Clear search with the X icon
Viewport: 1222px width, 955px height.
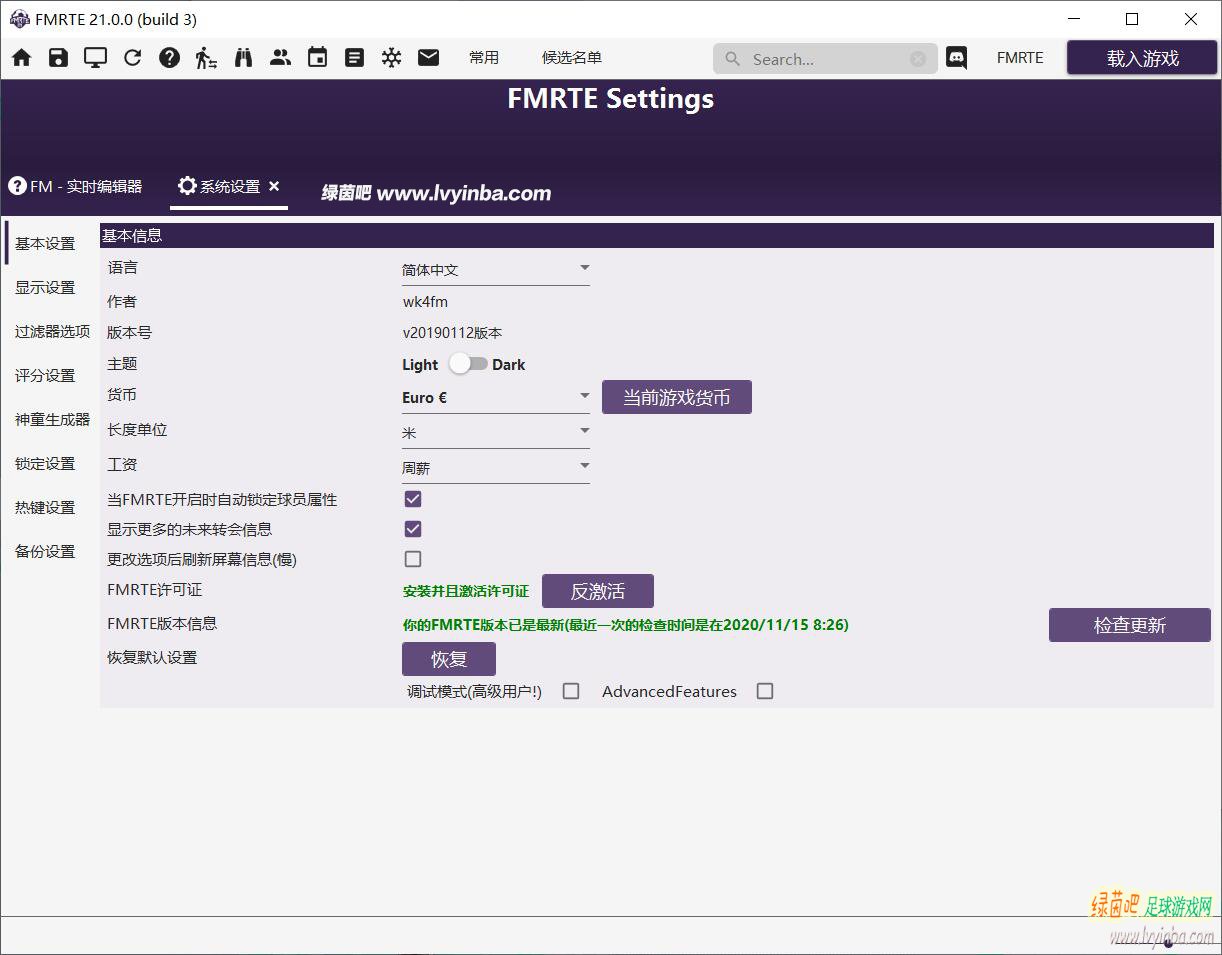pyautogui.click(x=918, y=59)
